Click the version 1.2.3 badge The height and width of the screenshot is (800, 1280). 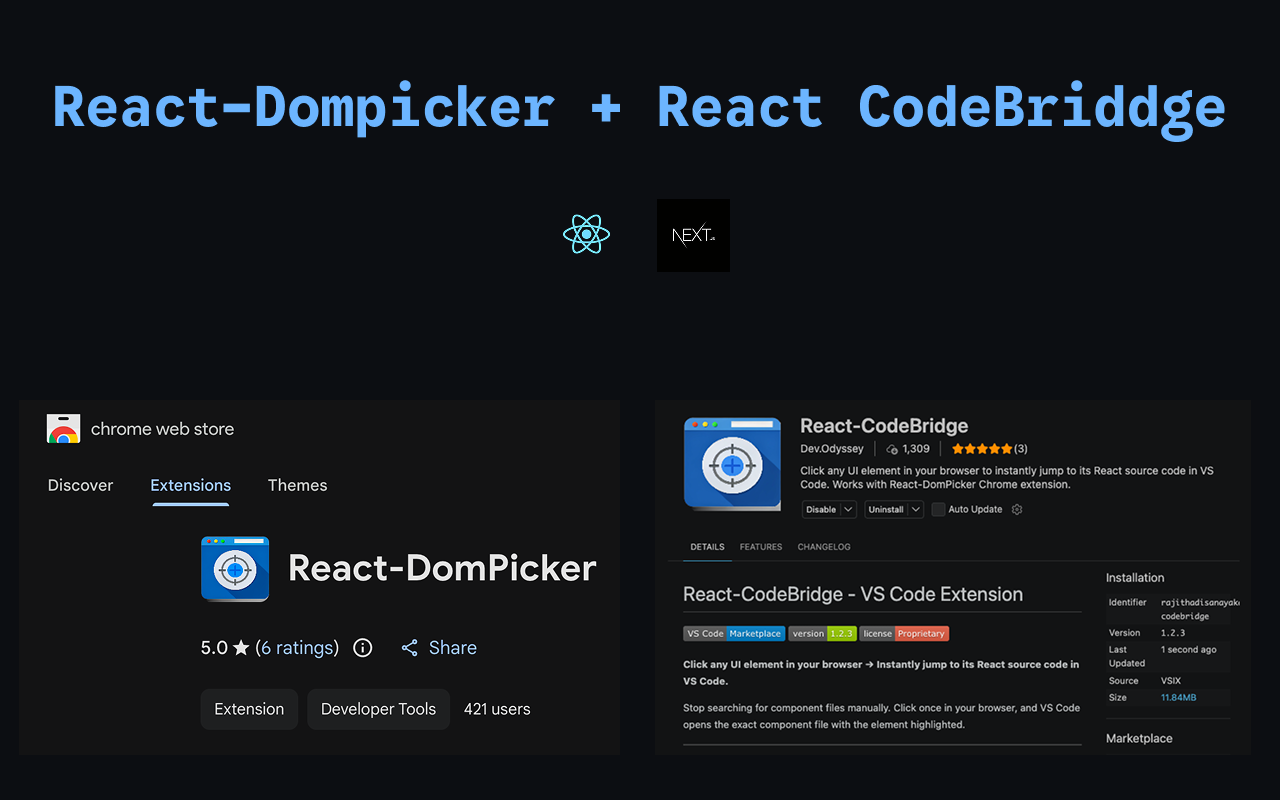click(822, 634)
